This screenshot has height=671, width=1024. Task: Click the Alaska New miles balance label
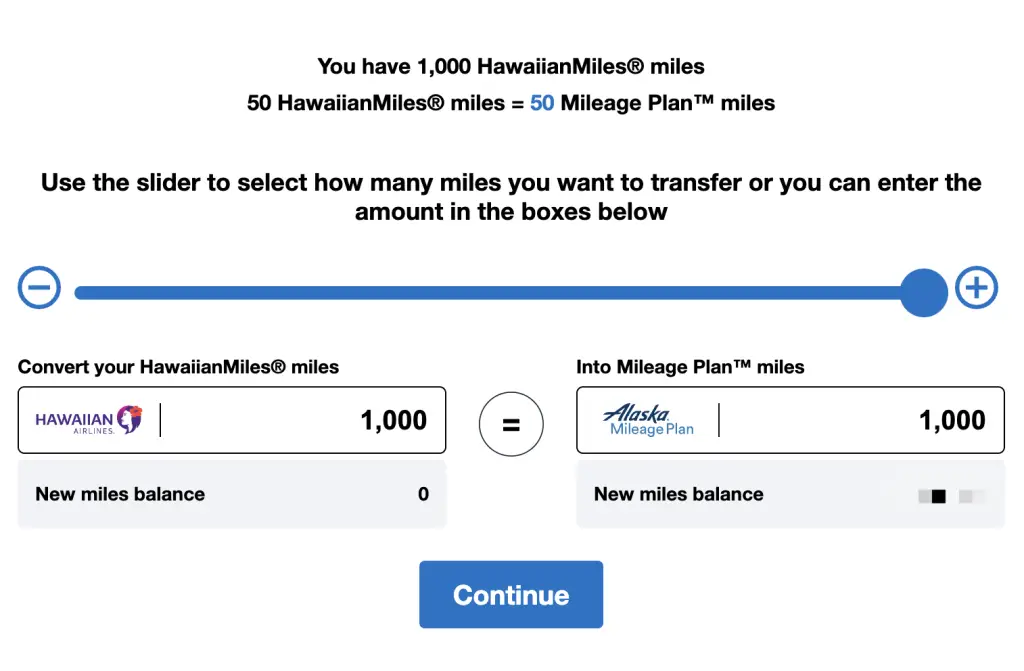[678, 494]
